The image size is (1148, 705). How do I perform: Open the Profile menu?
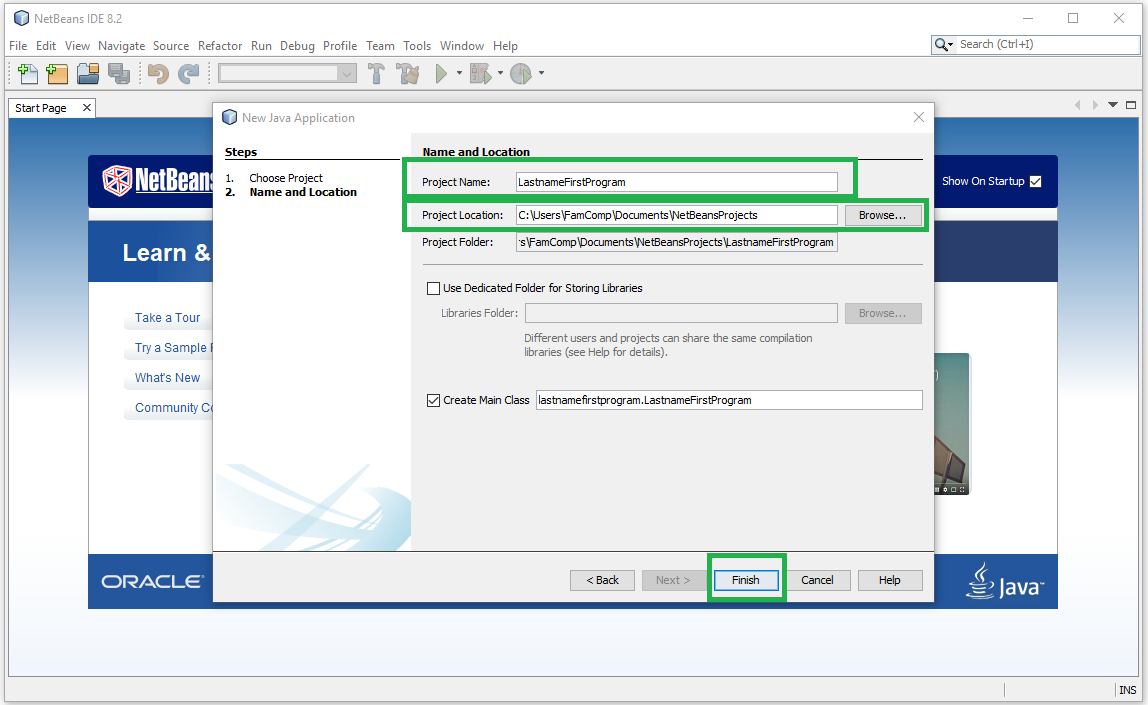pos(340,45)
